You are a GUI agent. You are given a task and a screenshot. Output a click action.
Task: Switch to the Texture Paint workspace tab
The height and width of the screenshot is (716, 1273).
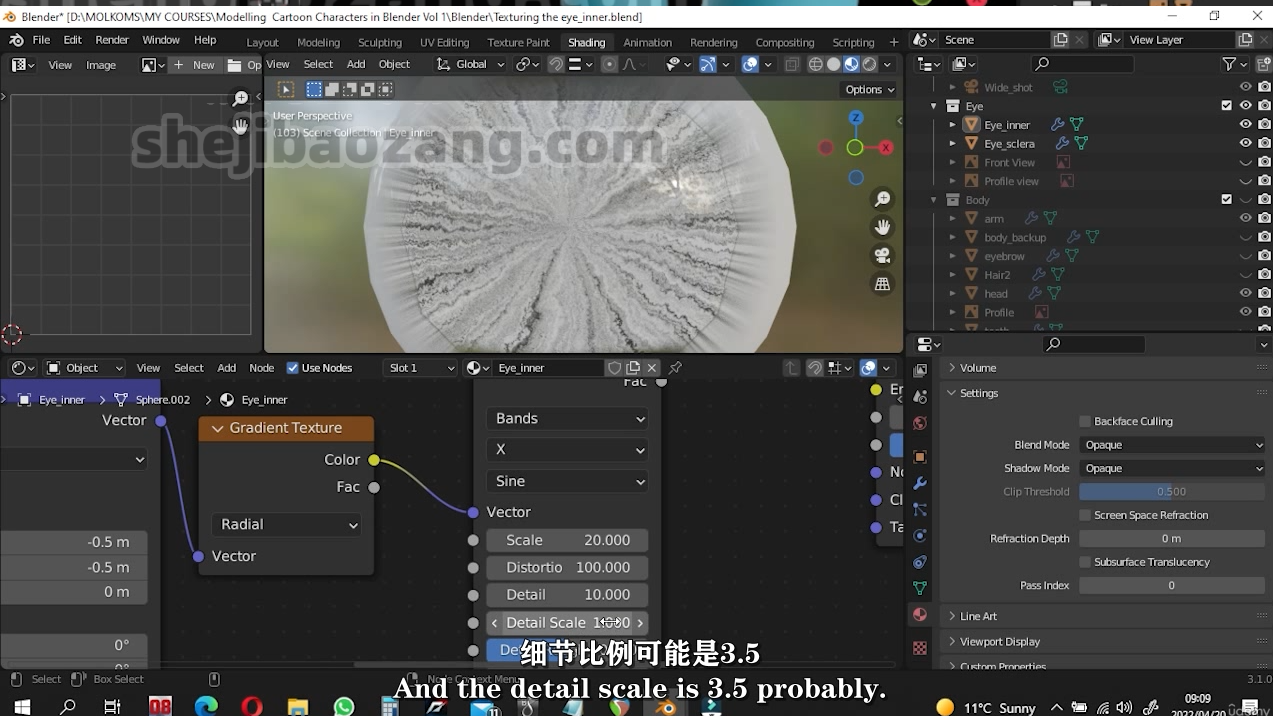point(518,42)
